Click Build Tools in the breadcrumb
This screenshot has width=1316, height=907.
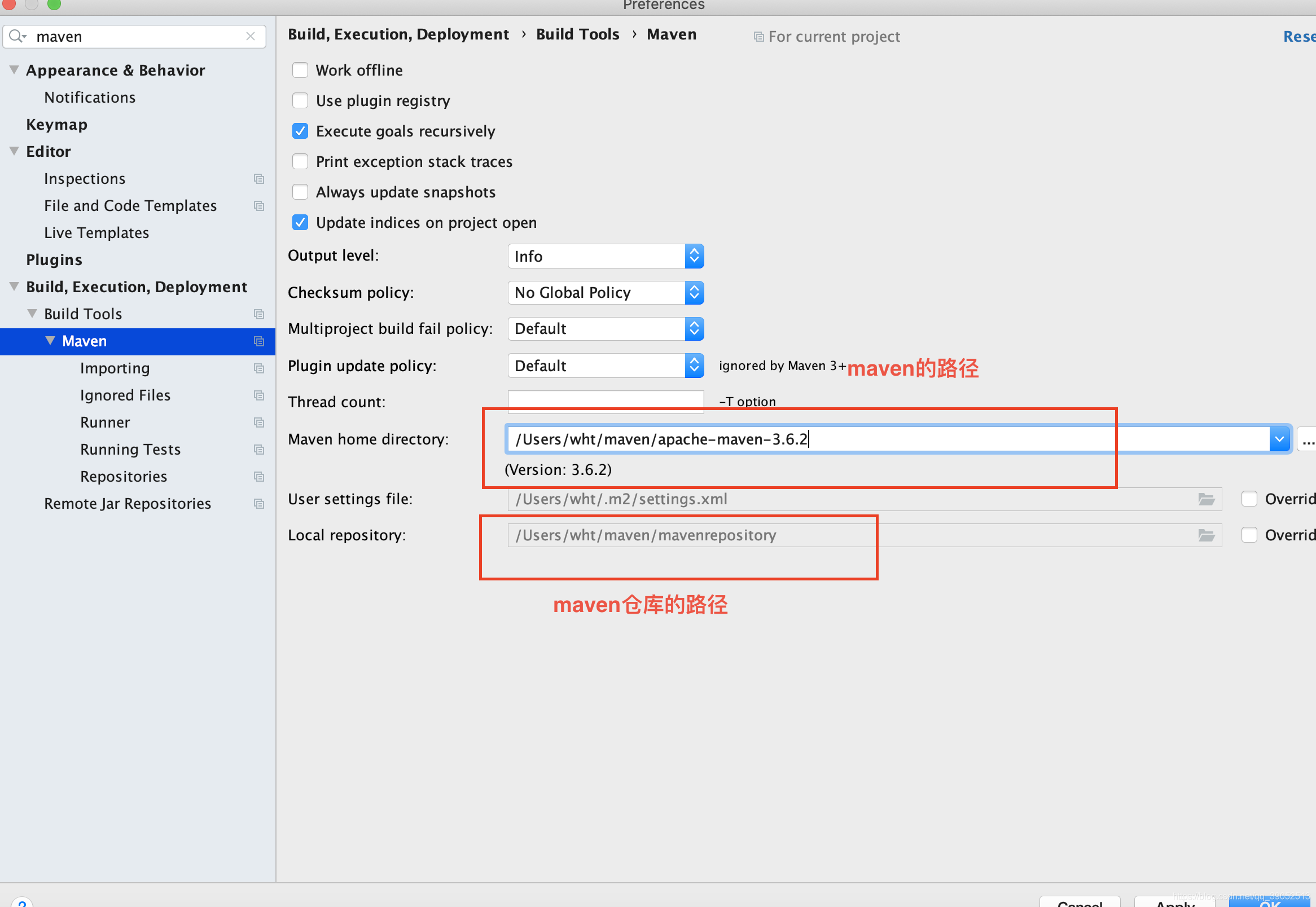click(577, 34)
